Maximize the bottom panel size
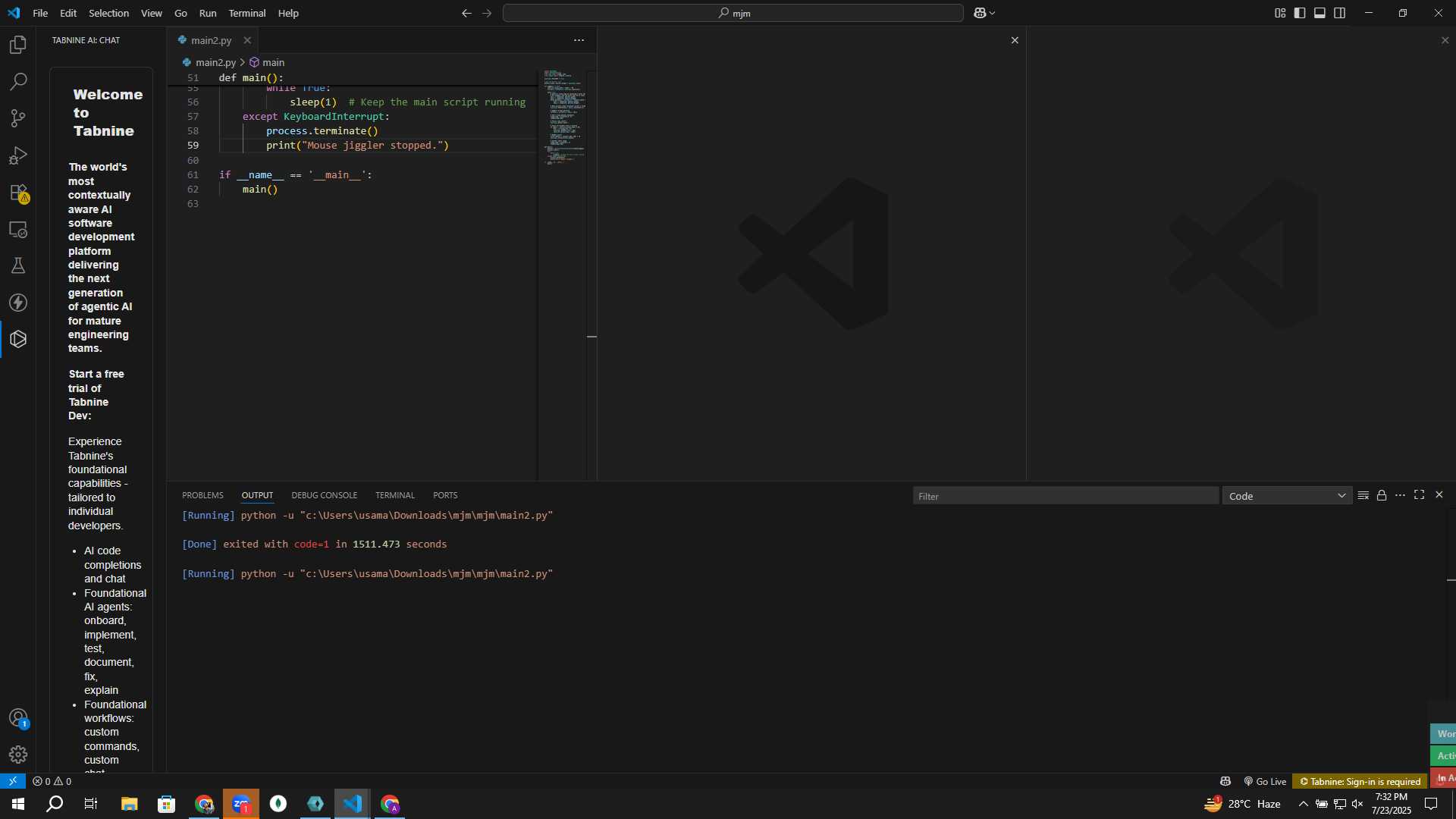 [x=1420, y=495]
